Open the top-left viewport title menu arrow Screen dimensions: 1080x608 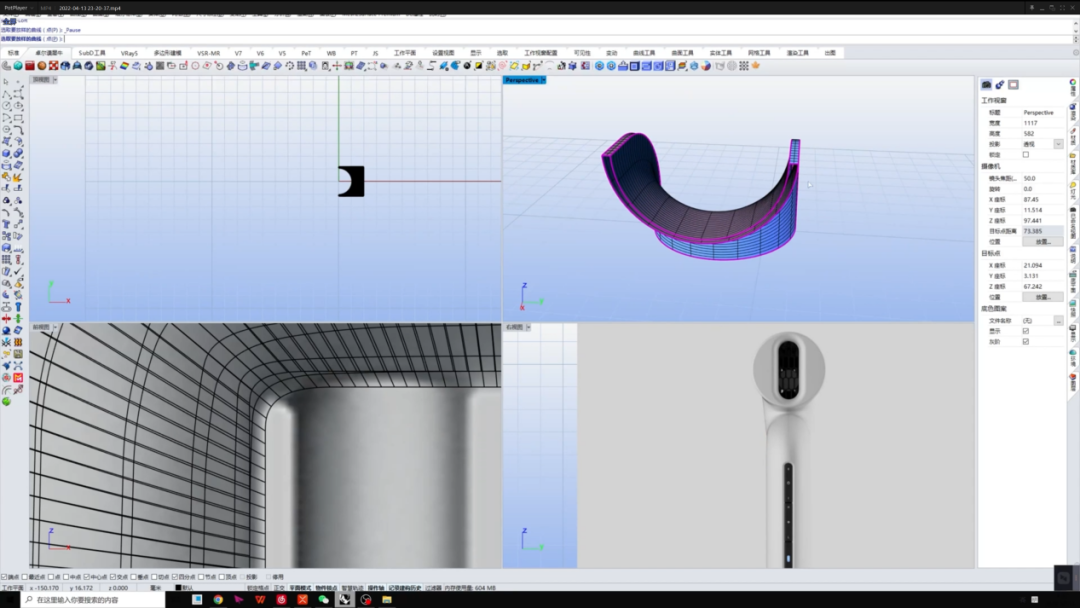(x=54, y=81)
